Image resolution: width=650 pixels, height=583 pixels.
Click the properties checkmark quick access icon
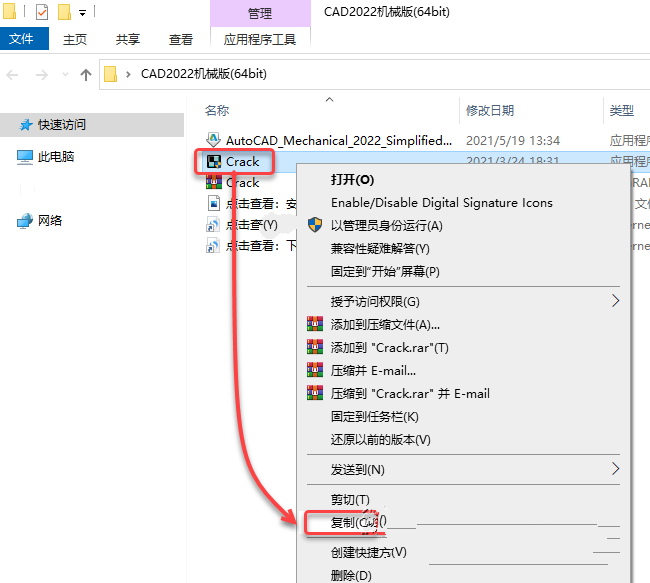click(42, 12)
